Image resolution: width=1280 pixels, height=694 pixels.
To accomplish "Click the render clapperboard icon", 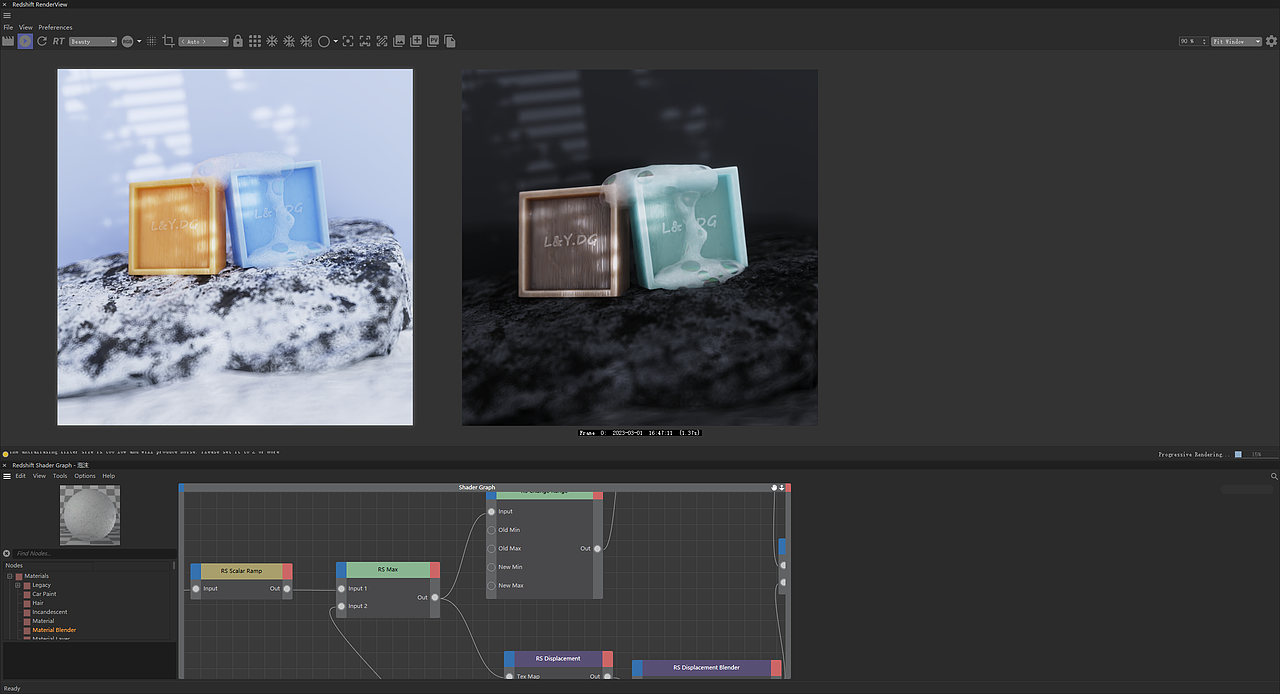I will 8,41.
